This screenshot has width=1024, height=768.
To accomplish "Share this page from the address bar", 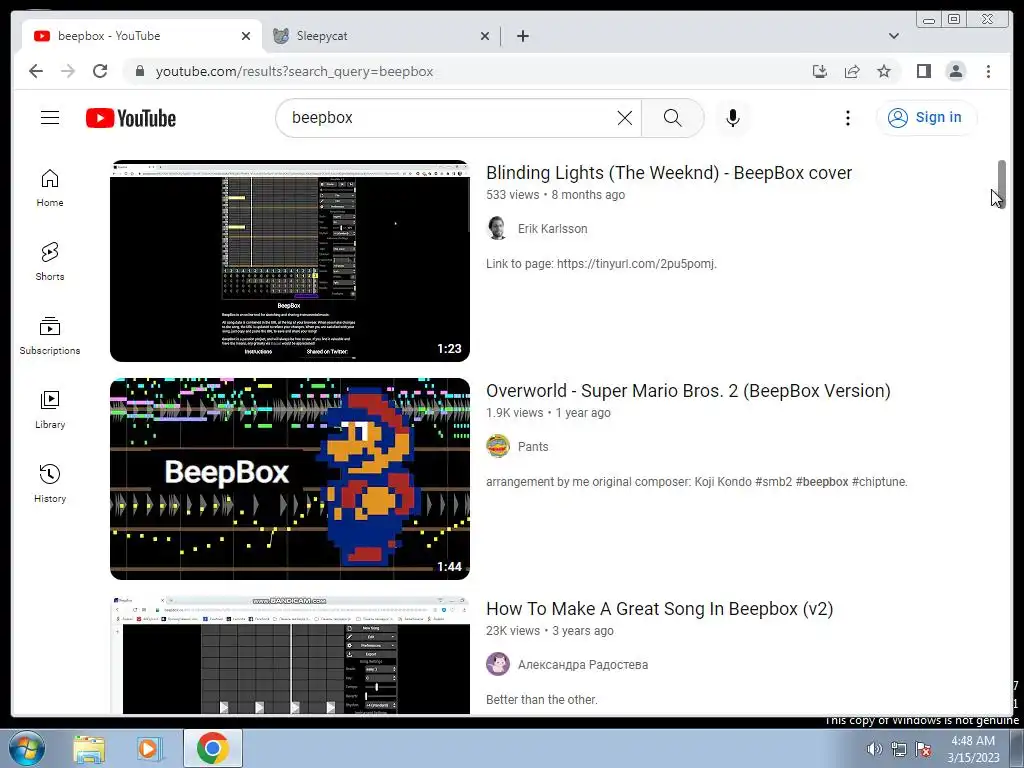I will pyautogui.click(x=852, y=71).
